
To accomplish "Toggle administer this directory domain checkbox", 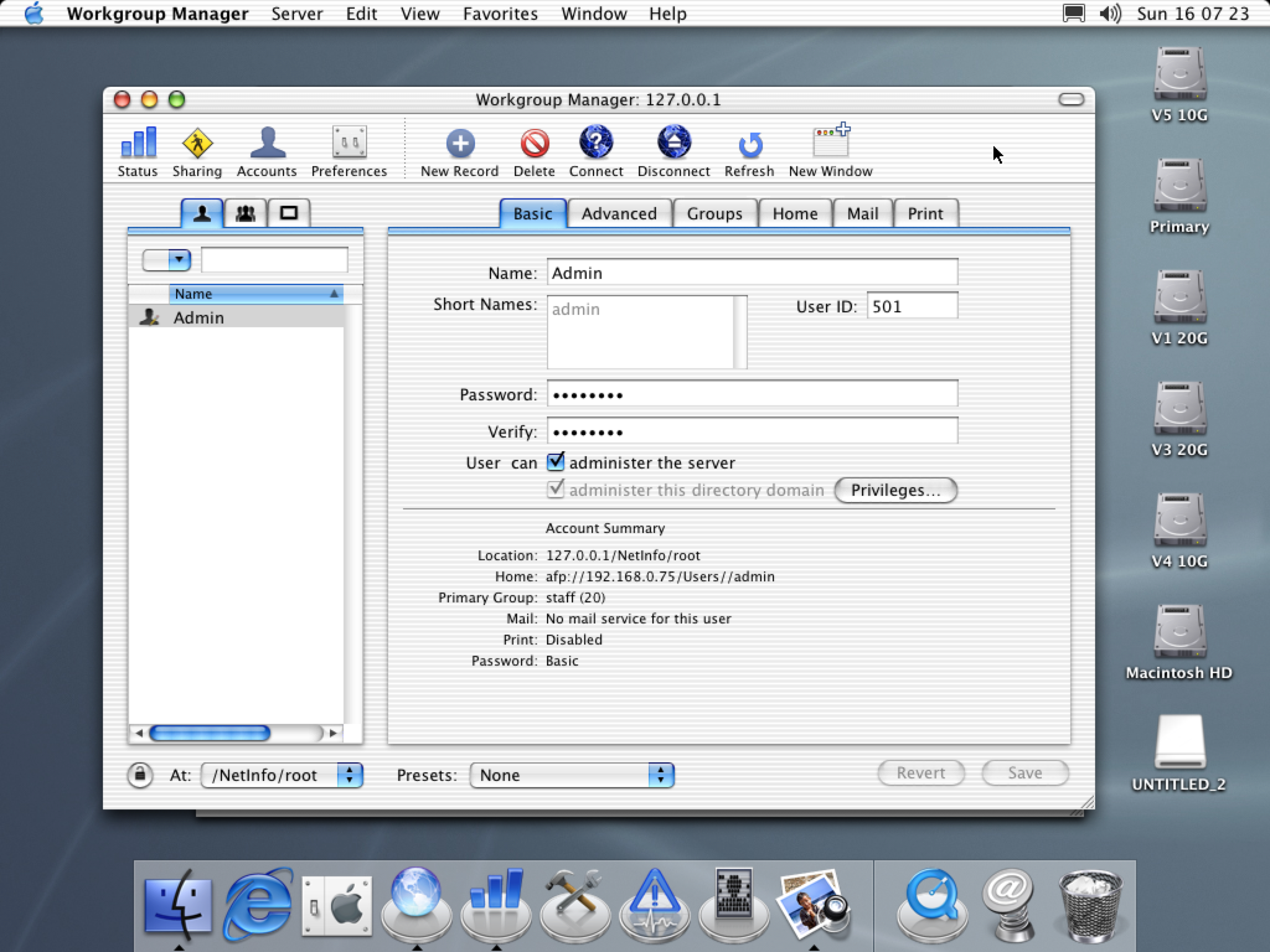I will 556,489.
